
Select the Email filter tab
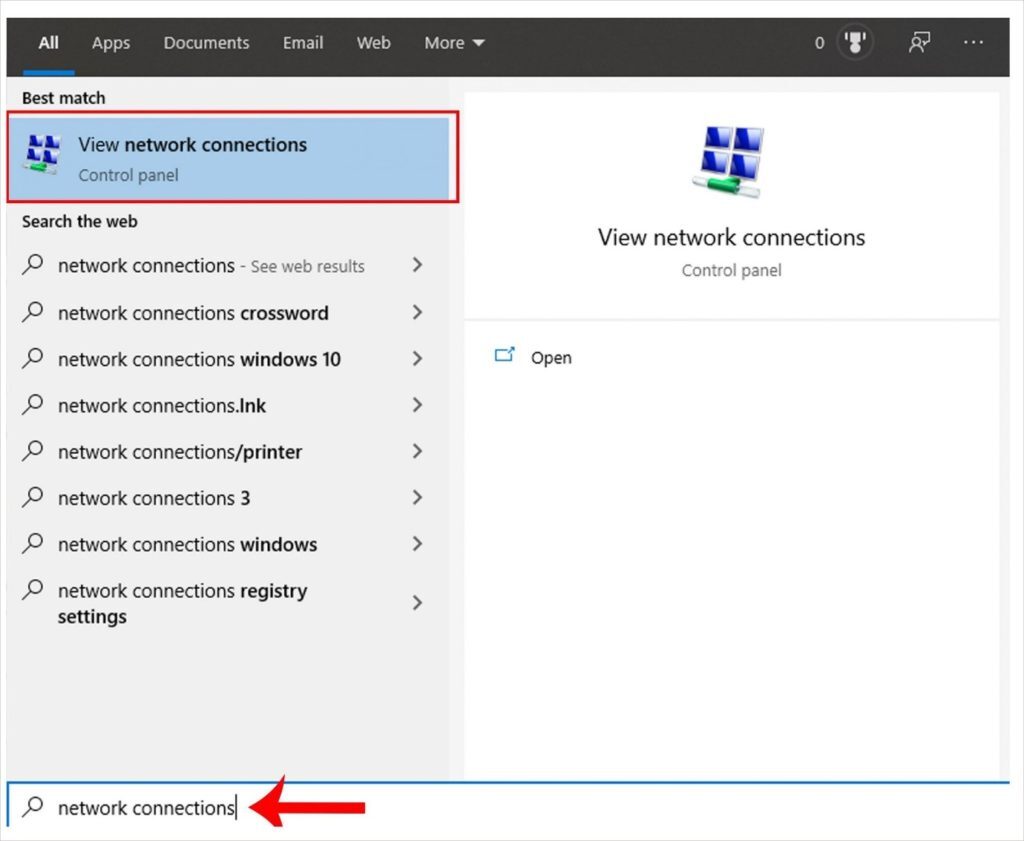tap(303, 43)
